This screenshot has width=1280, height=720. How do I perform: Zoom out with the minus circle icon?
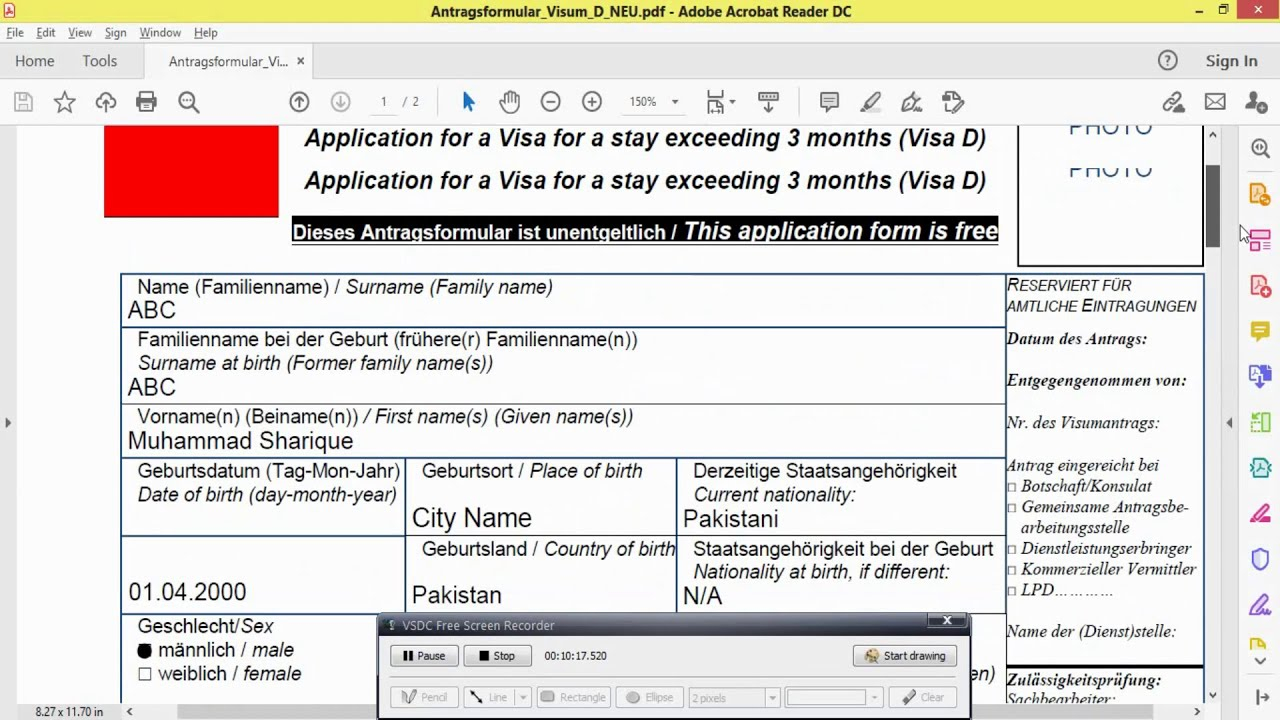tap(550, 102)
